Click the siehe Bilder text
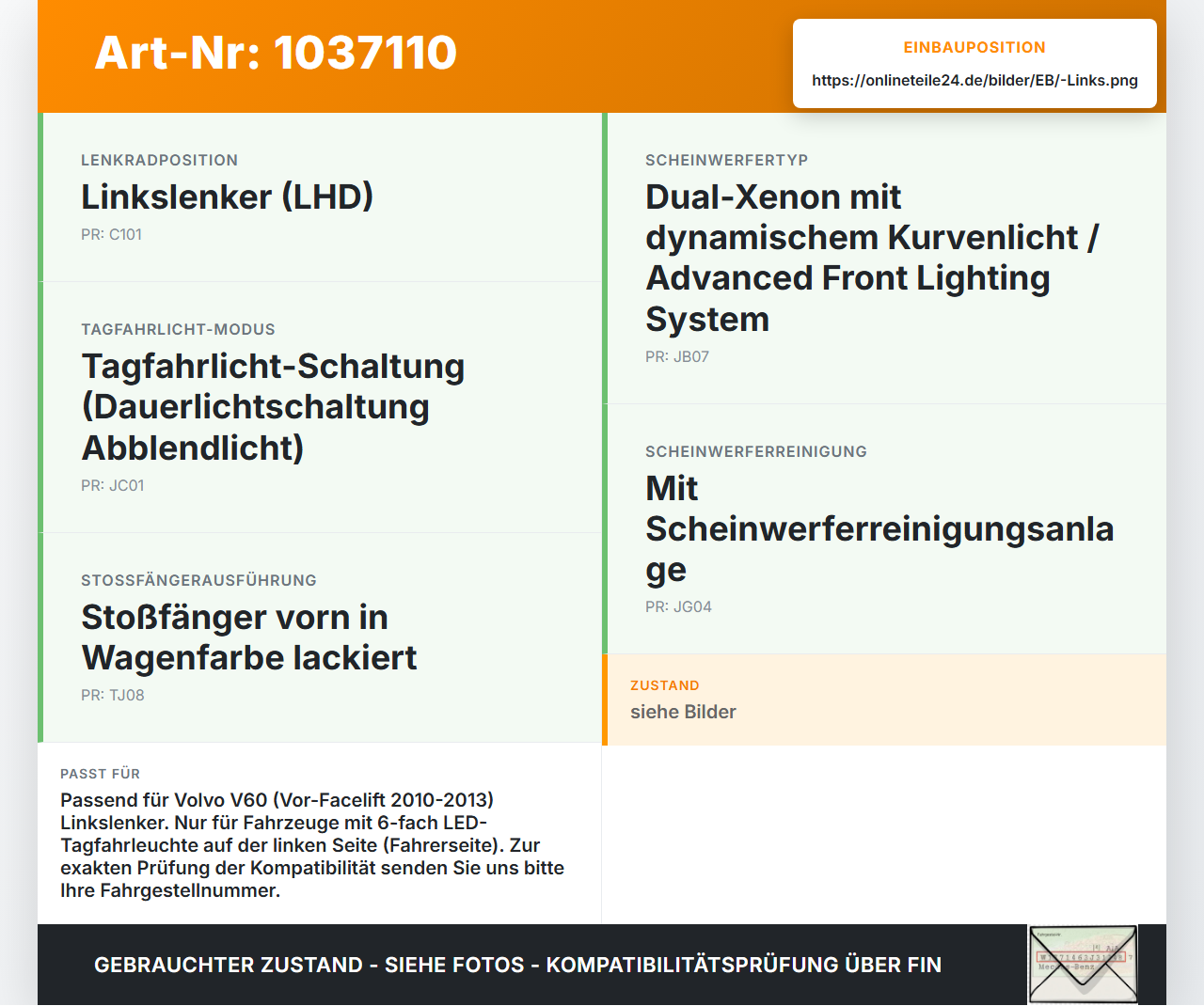This screenshot has width=1204, height=1006. click(683, 712)
